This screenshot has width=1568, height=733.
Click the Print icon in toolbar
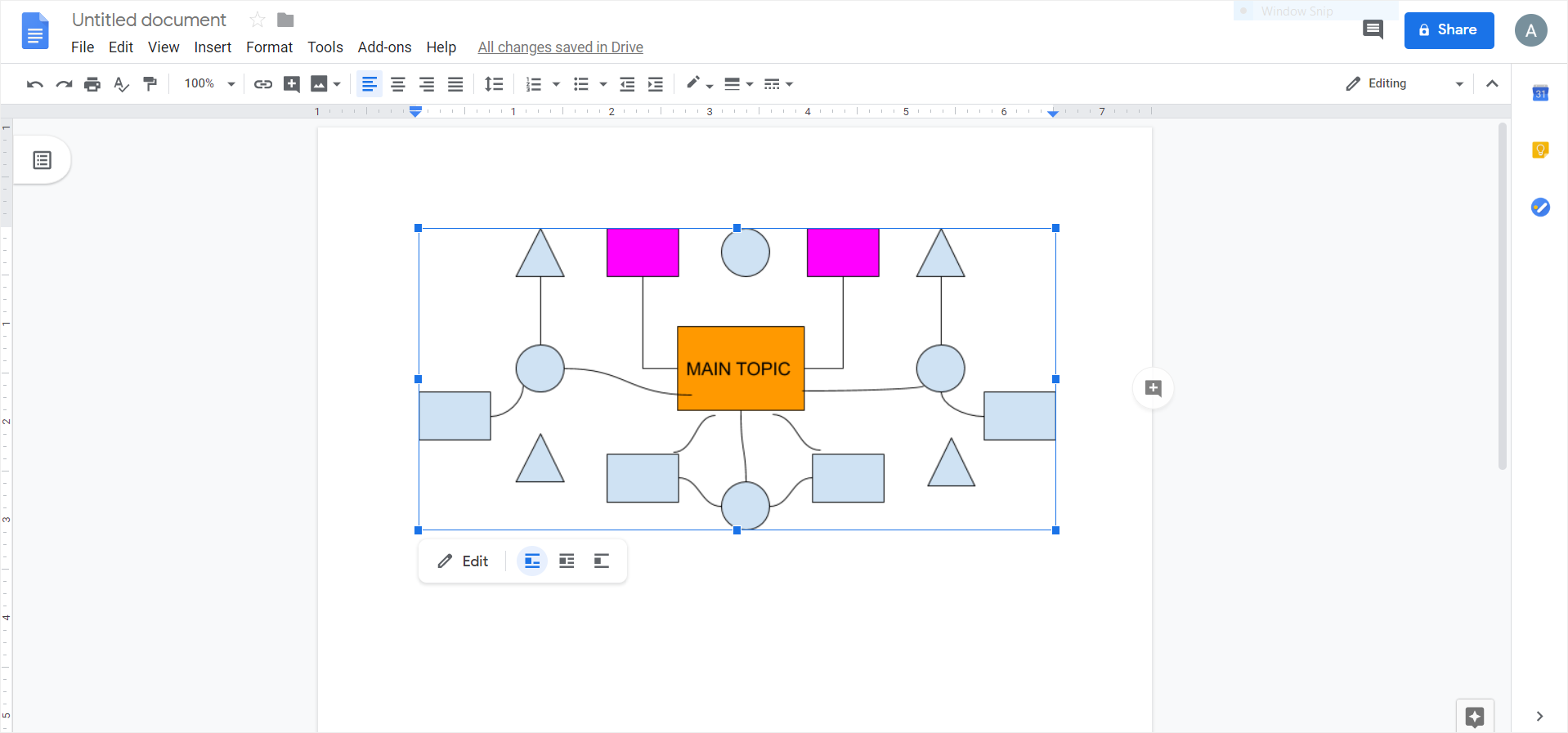click(92, 84)
